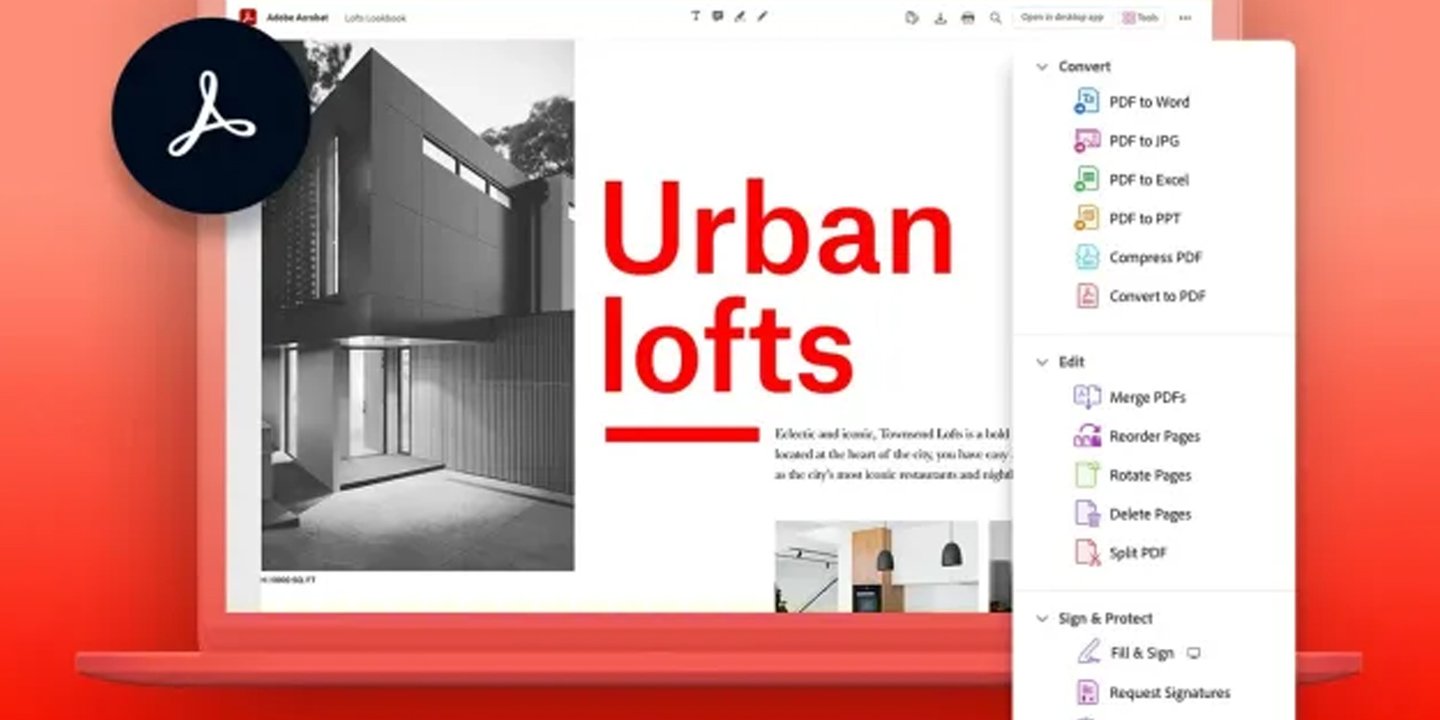Select the Highlight tool in the toolbar
The width and height of the screenshot is (1440, 720).
click(x=740, y=17)
